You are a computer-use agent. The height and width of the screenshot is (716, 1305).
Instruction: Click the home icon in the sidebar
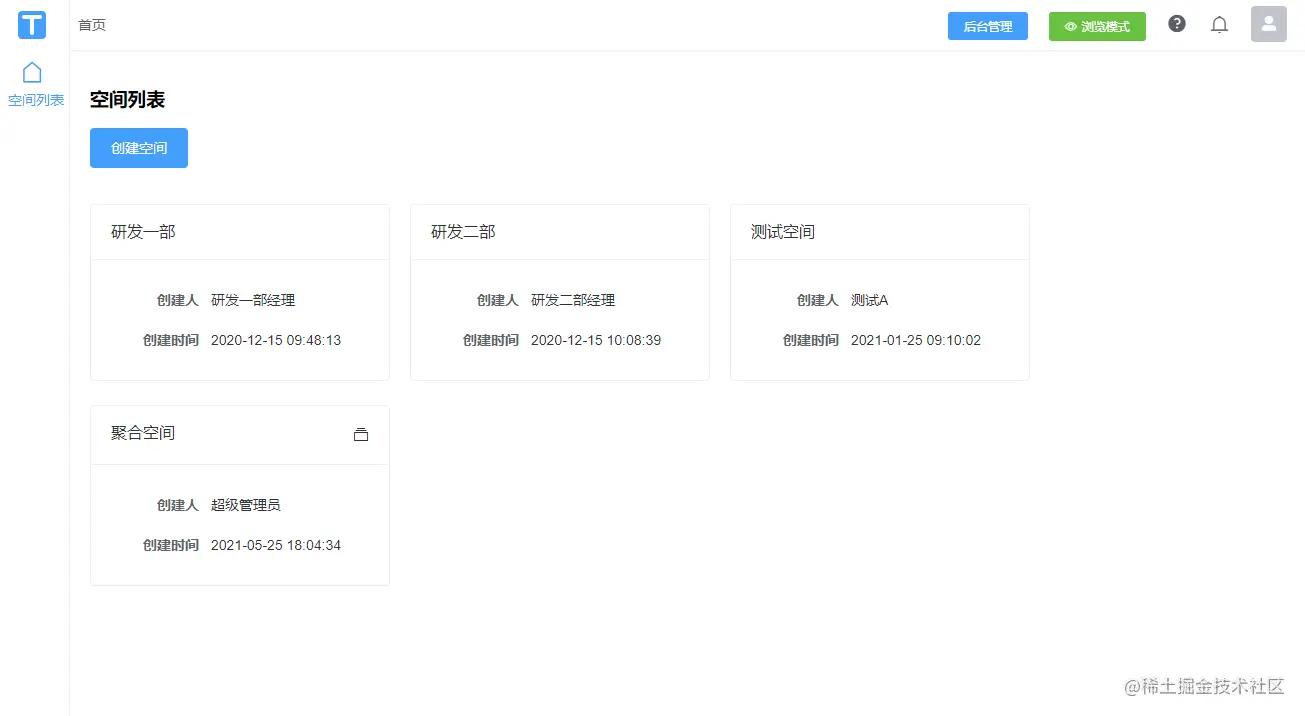(32, 72)
